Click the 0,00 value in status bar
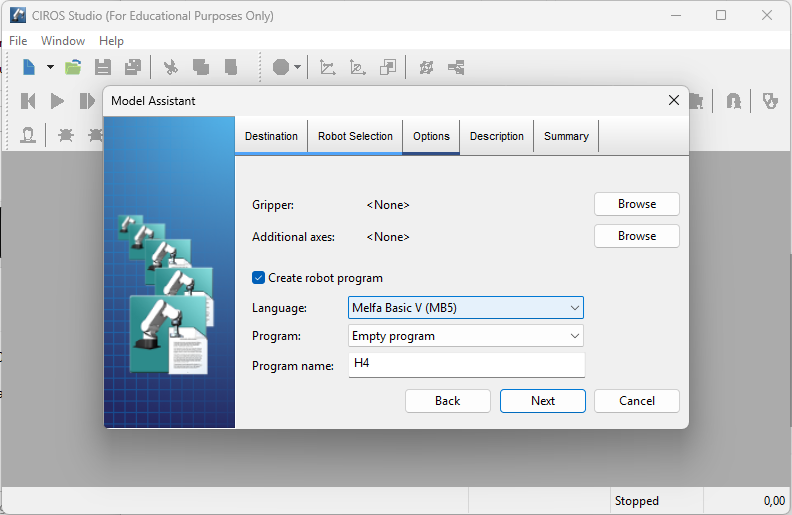This screenshot has width=792, height=515. coord(774,501)
